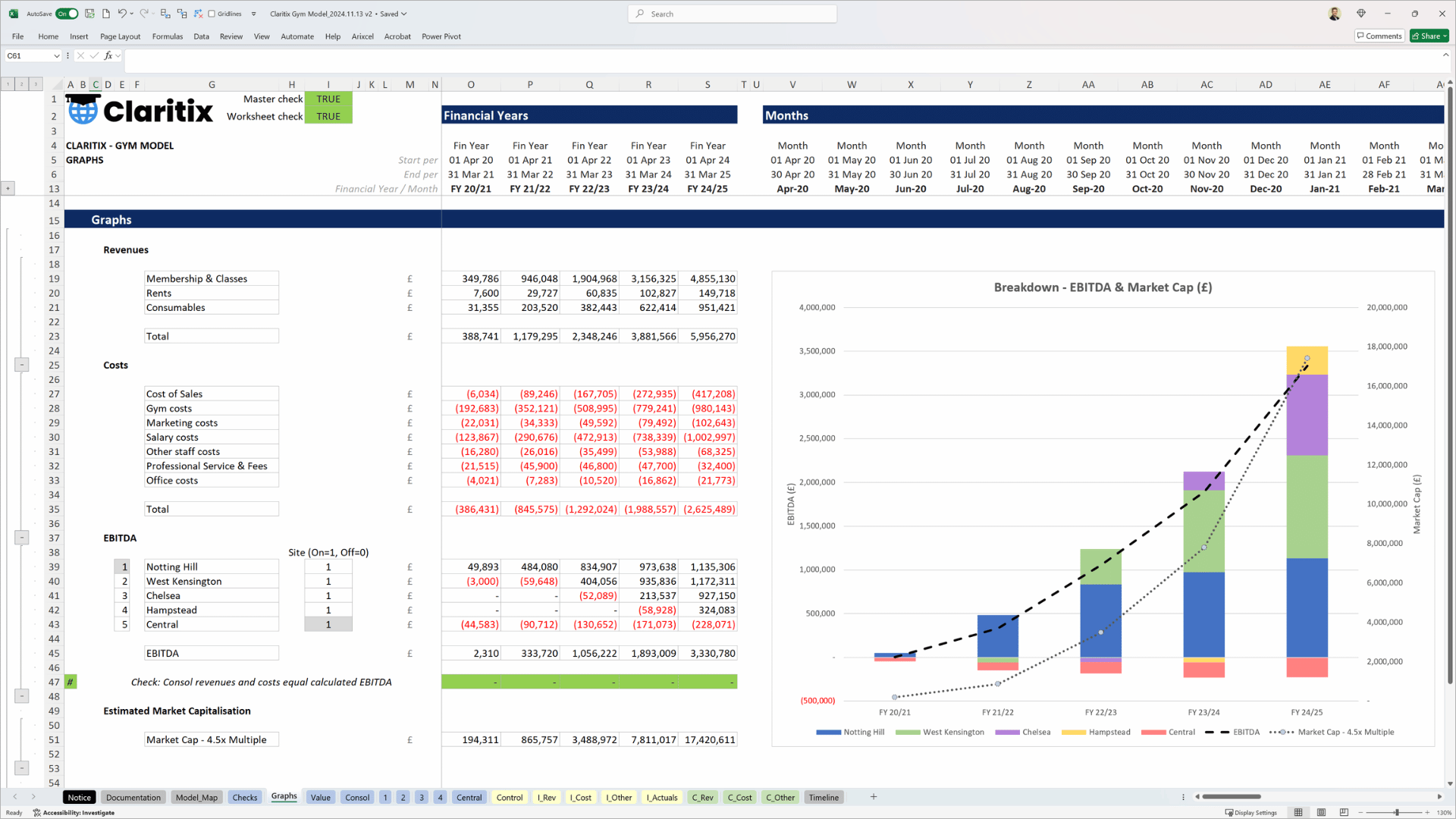This screenshot has height=819, width=1456.
Task: Select Central site on/off cell
Action: (x=328, y=624)
